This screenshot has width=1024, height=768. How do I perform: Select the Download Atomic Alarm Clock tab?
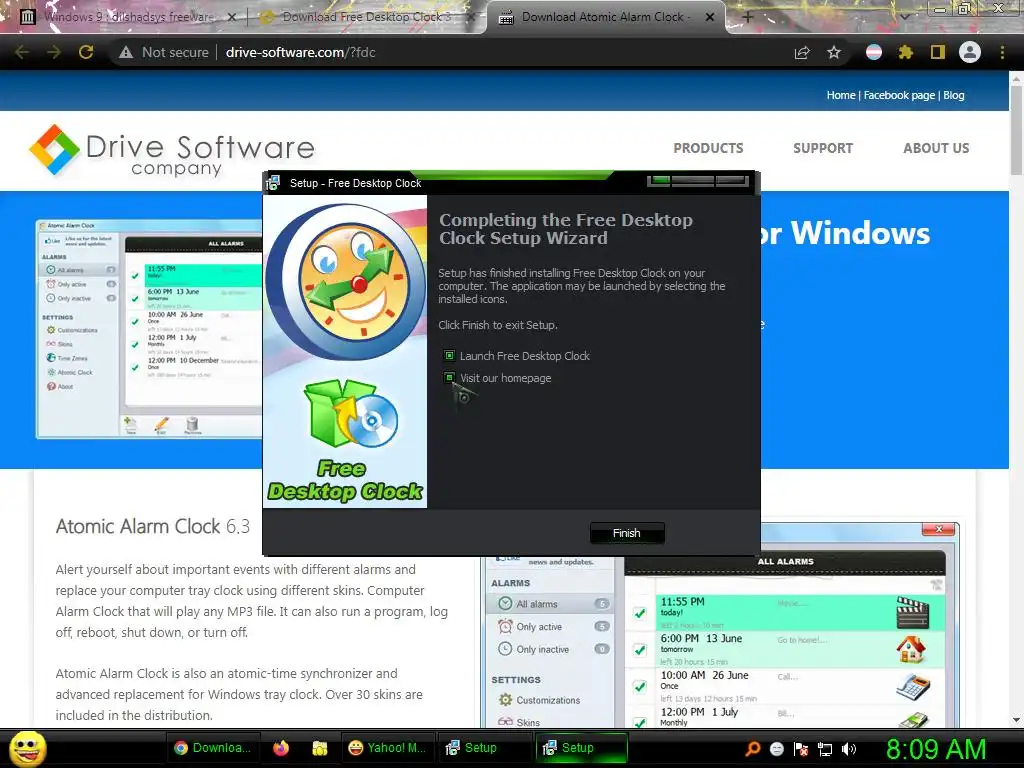[x=604, y=17]
